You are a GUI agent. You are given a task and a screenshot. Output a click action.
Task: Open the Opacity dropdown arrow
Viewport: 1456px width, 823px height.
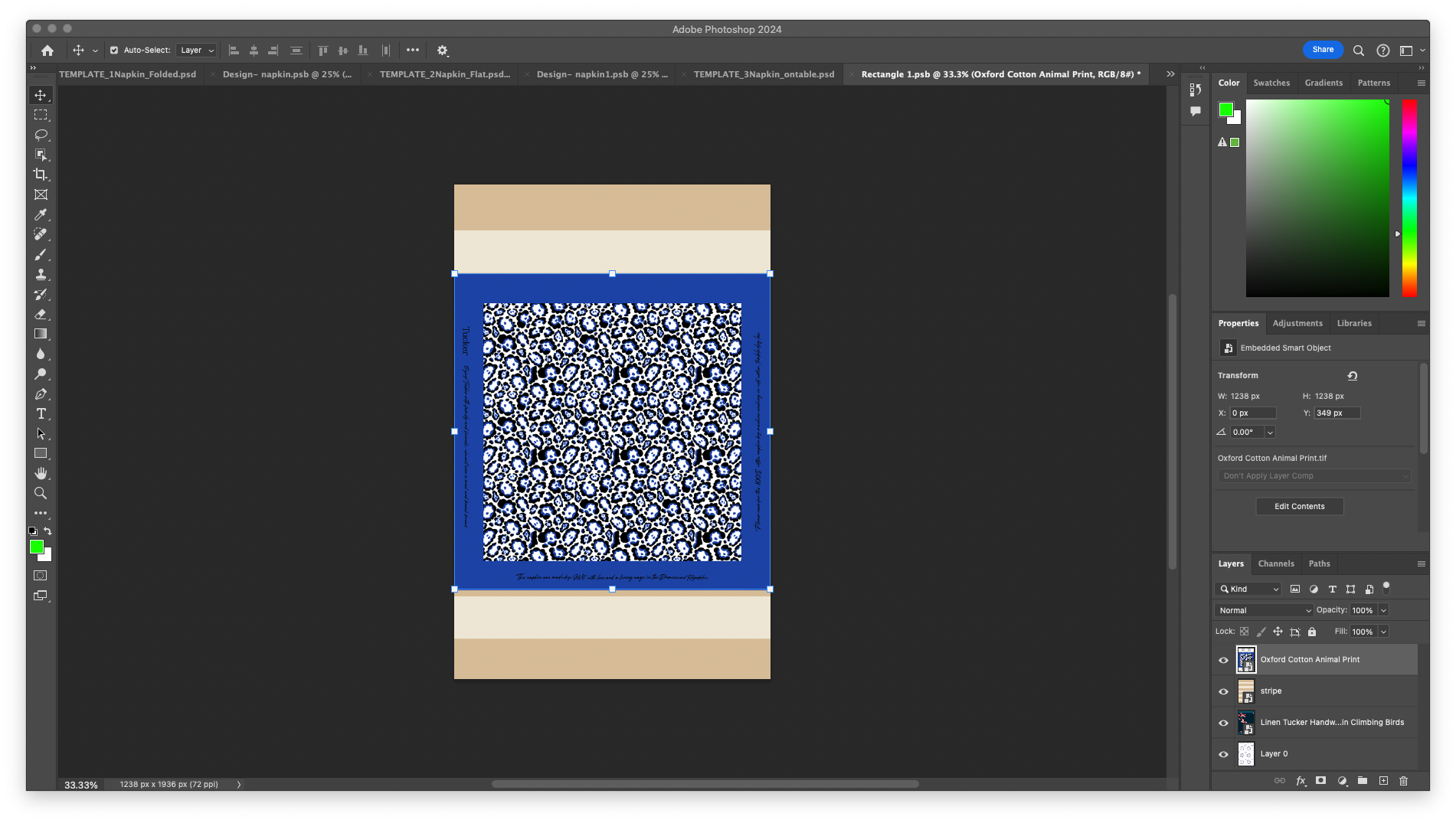pos(1382,610)
